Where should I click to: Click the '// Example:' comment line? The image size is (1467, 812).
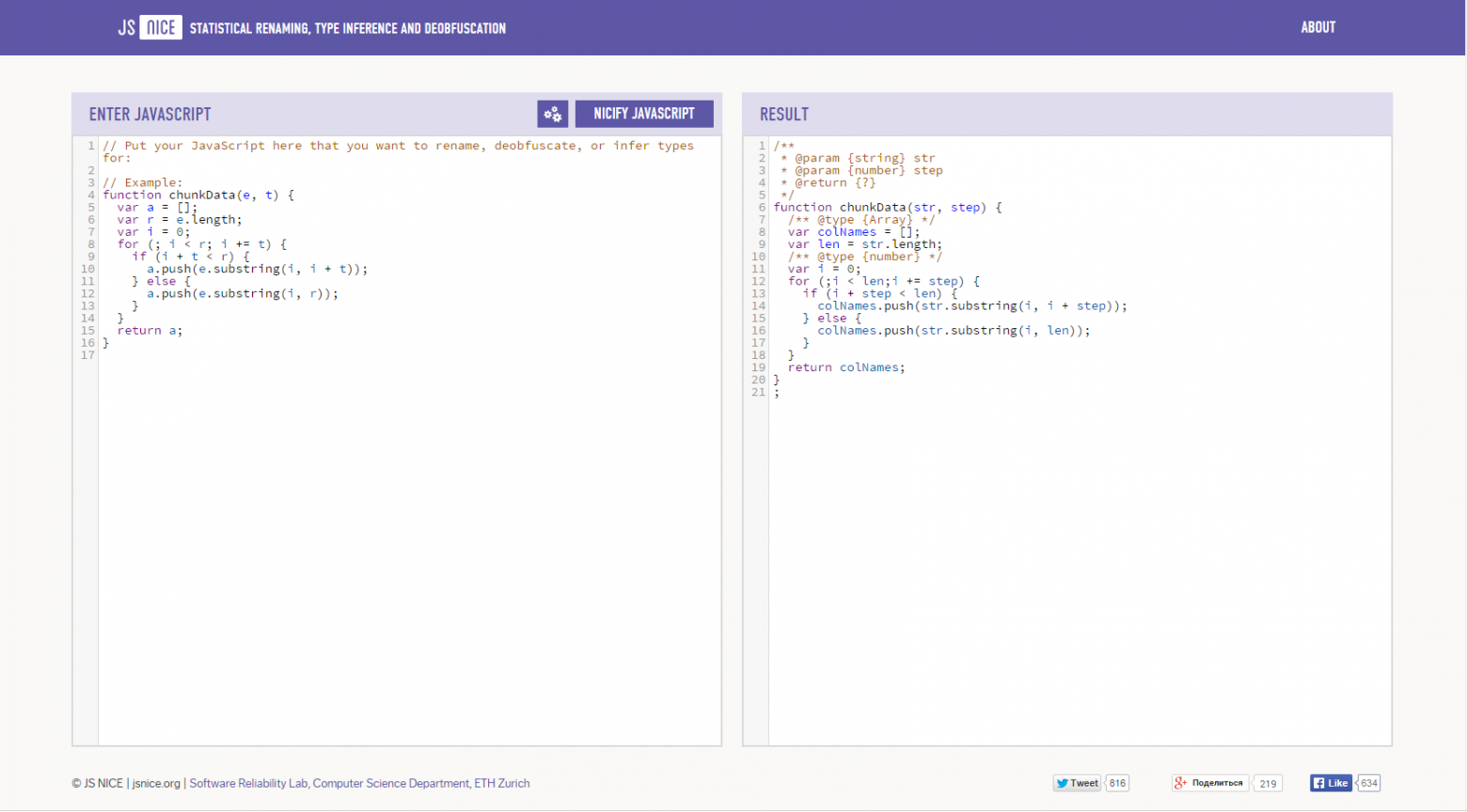point(143,183)
